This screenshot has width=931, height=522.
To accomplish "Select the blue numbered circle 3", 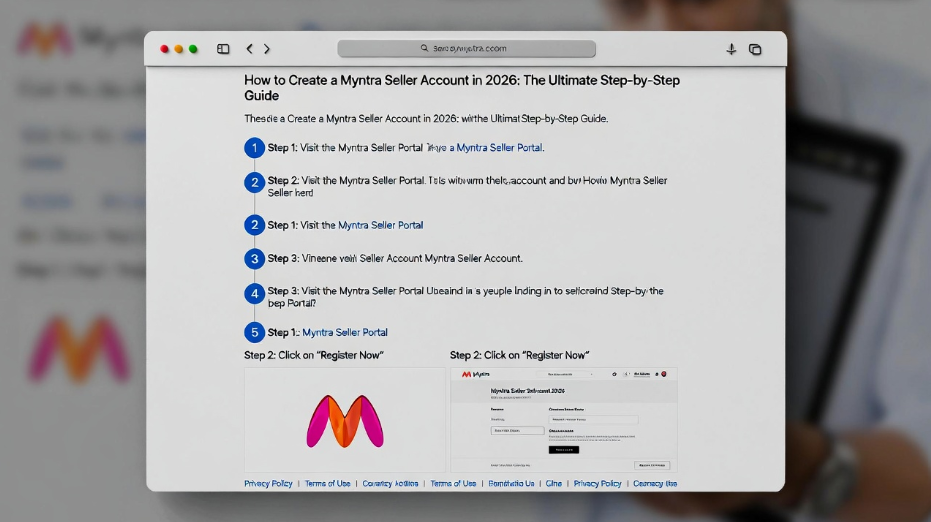I will click(254, 259).
